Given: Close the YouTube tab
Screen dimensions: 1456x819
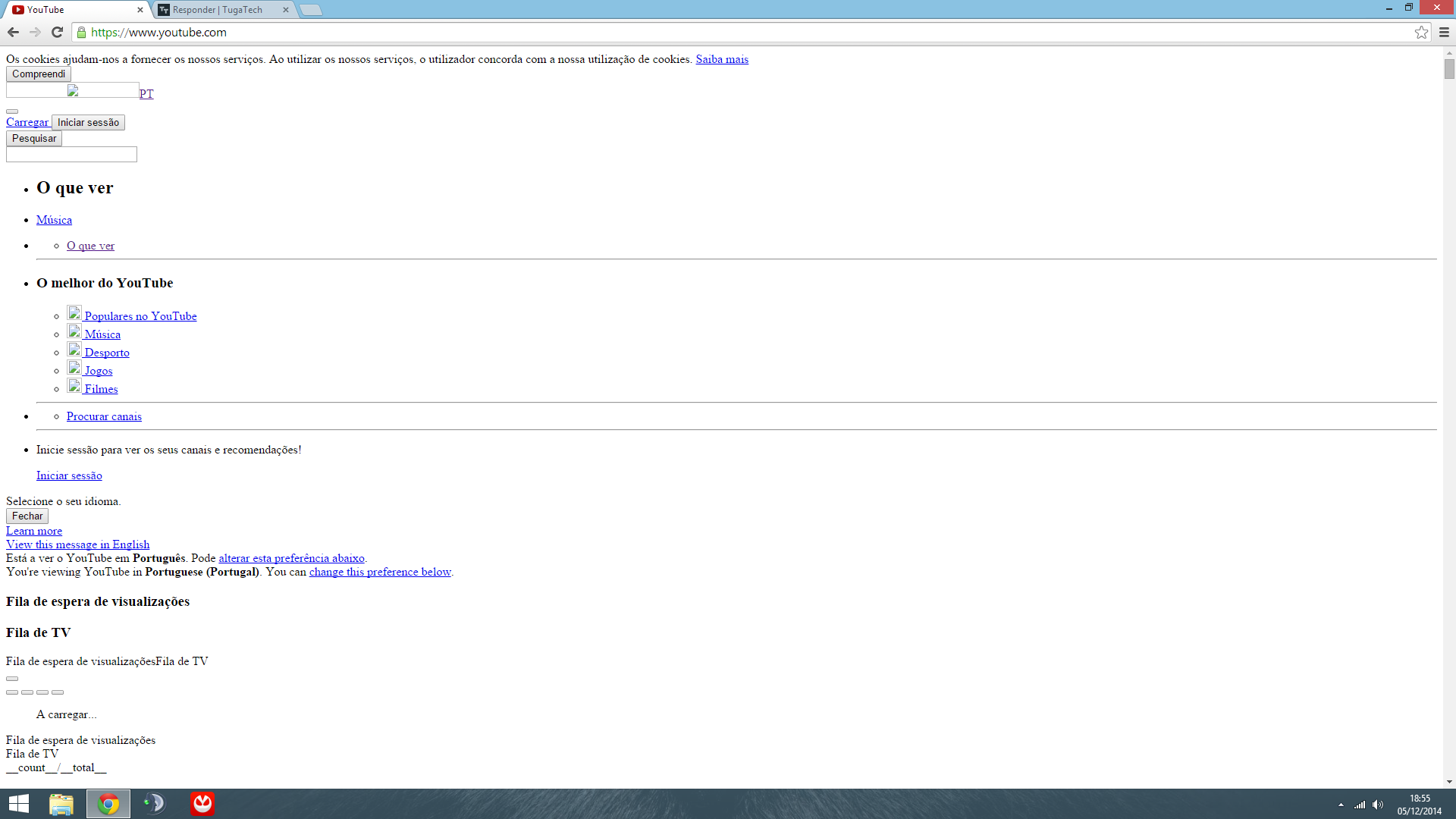Looking at the screenshot, I should tap(140, 10).
